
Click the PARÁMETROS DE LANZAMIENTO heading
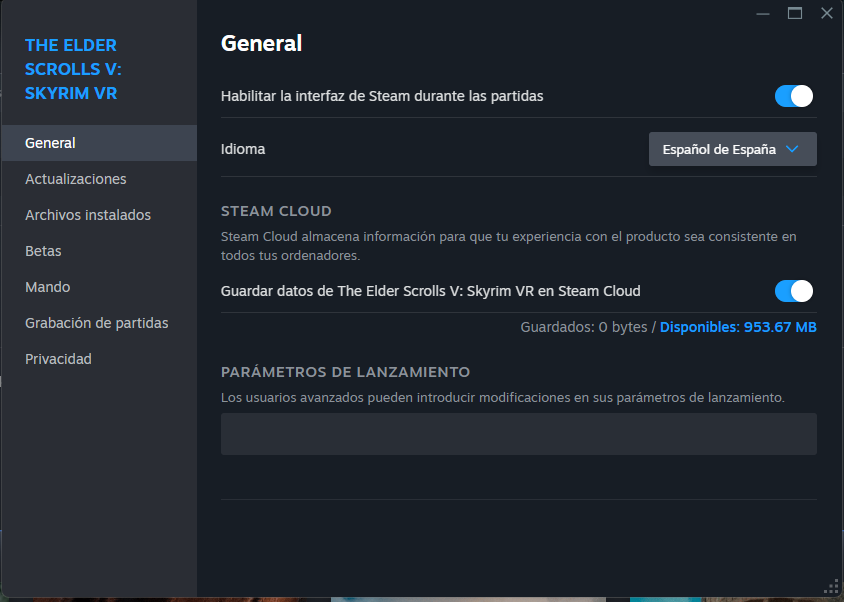(346, 372)
